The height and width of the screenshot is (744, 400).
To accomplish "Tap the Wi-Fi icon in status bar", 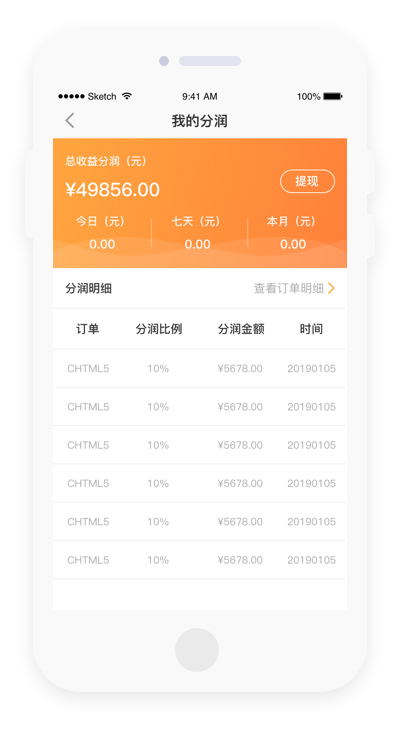I will pyautogui.click(x=127, y=96).
